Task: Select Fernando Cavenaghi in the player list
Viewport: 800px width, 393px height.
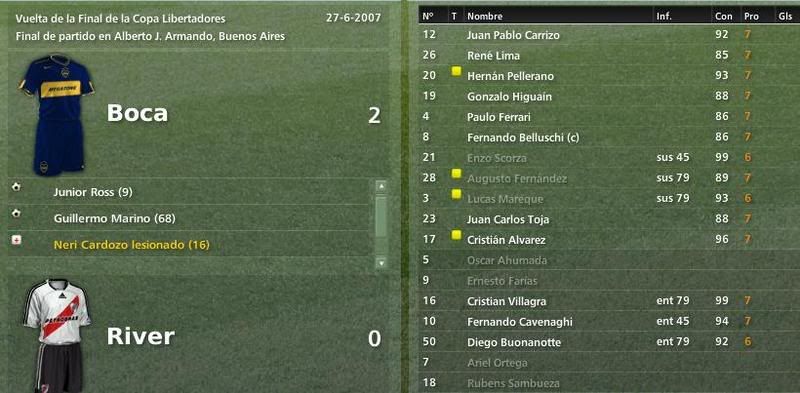Action: tap(519, 322)
